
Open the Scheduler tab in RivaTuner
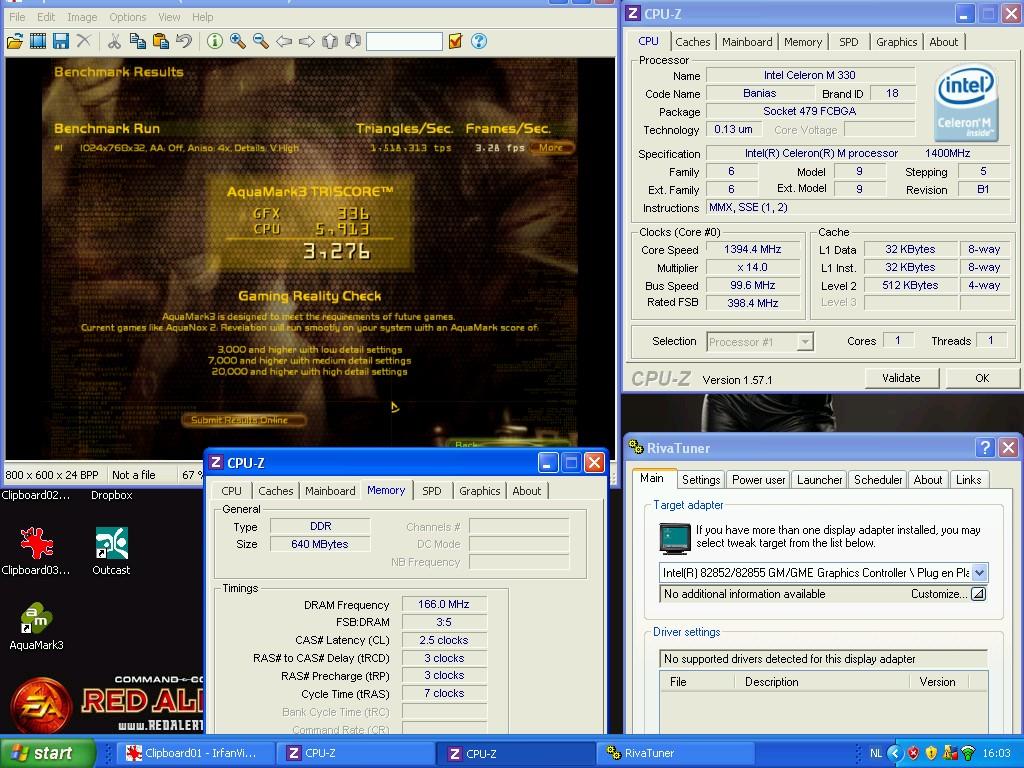[878, 480]
